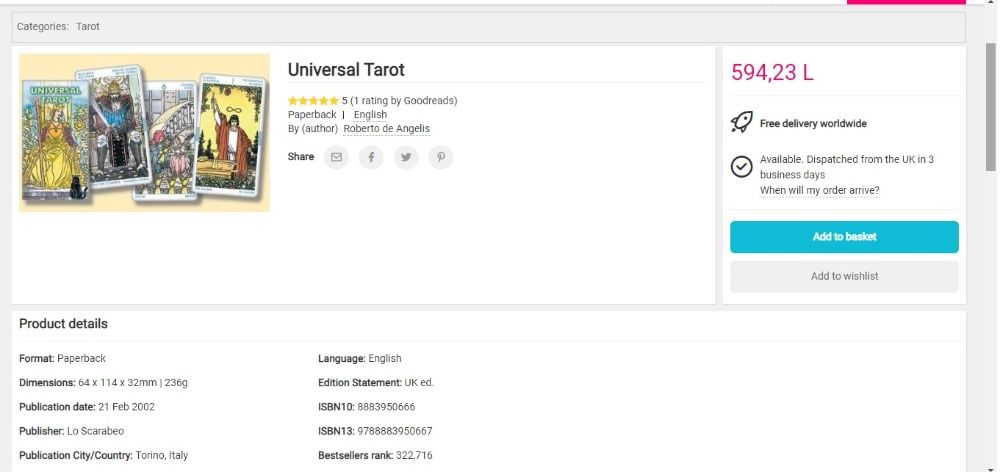
Task: Click the price 594,23 L
Action: point(772,73)
